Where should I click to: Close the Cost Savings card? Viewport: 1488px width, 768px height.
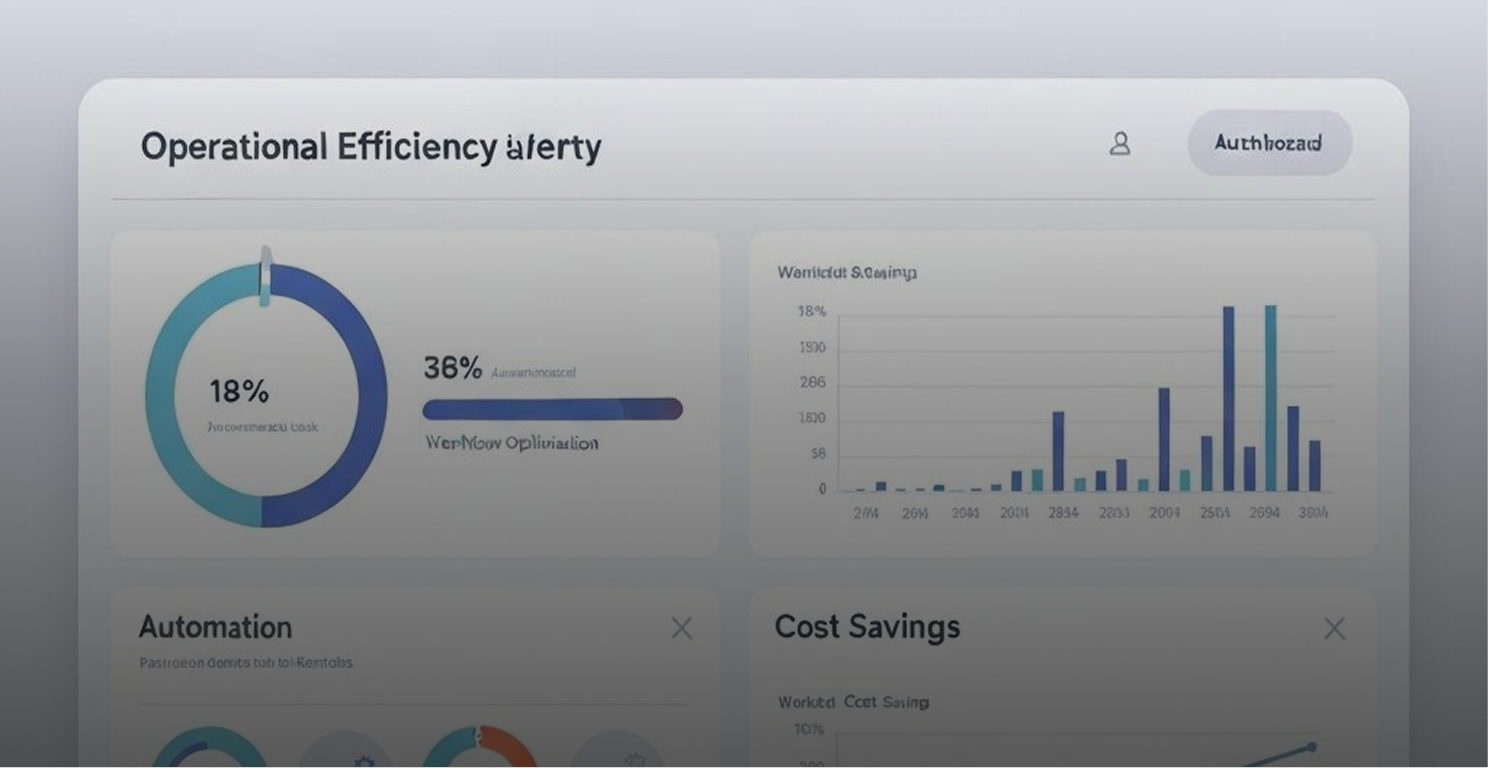[x=1334, y=628]
